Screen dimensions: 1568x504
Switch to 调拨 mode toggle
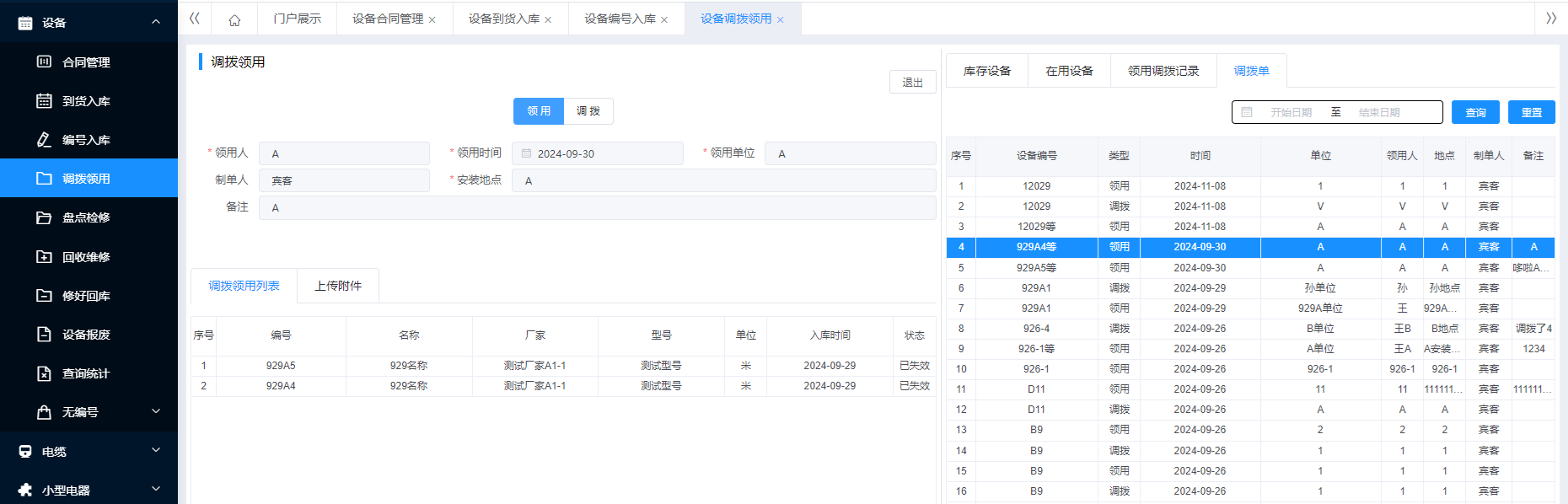(588, 111)
